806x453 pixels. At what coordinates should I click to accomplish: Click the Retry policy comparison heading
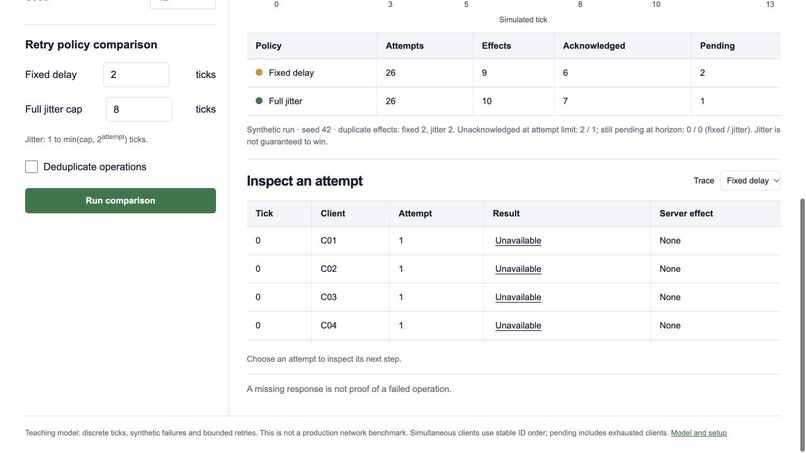click(91, 45)
